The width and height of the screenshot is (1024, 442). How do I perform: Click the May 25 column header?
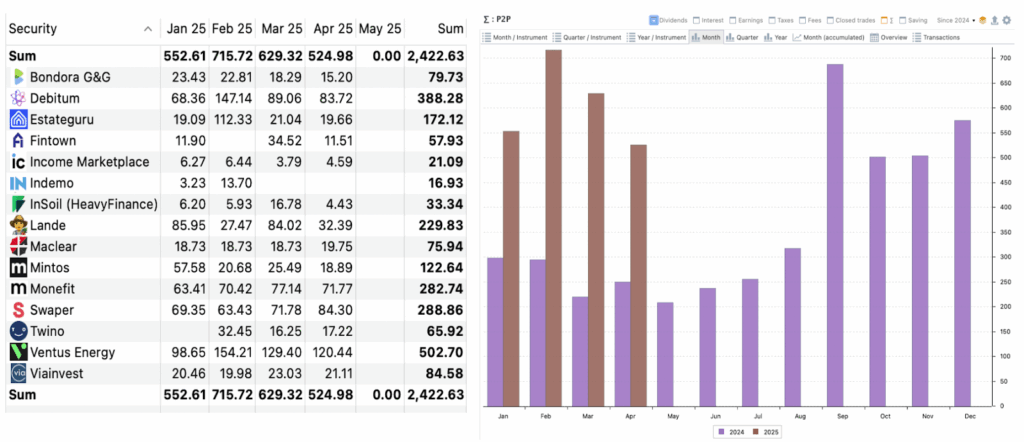tap(380, 29)
